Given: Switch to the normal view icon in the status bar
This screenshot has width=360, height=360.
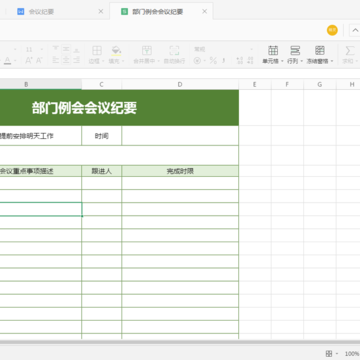Looking at the screenshot, I should click(x=329, y=353).
